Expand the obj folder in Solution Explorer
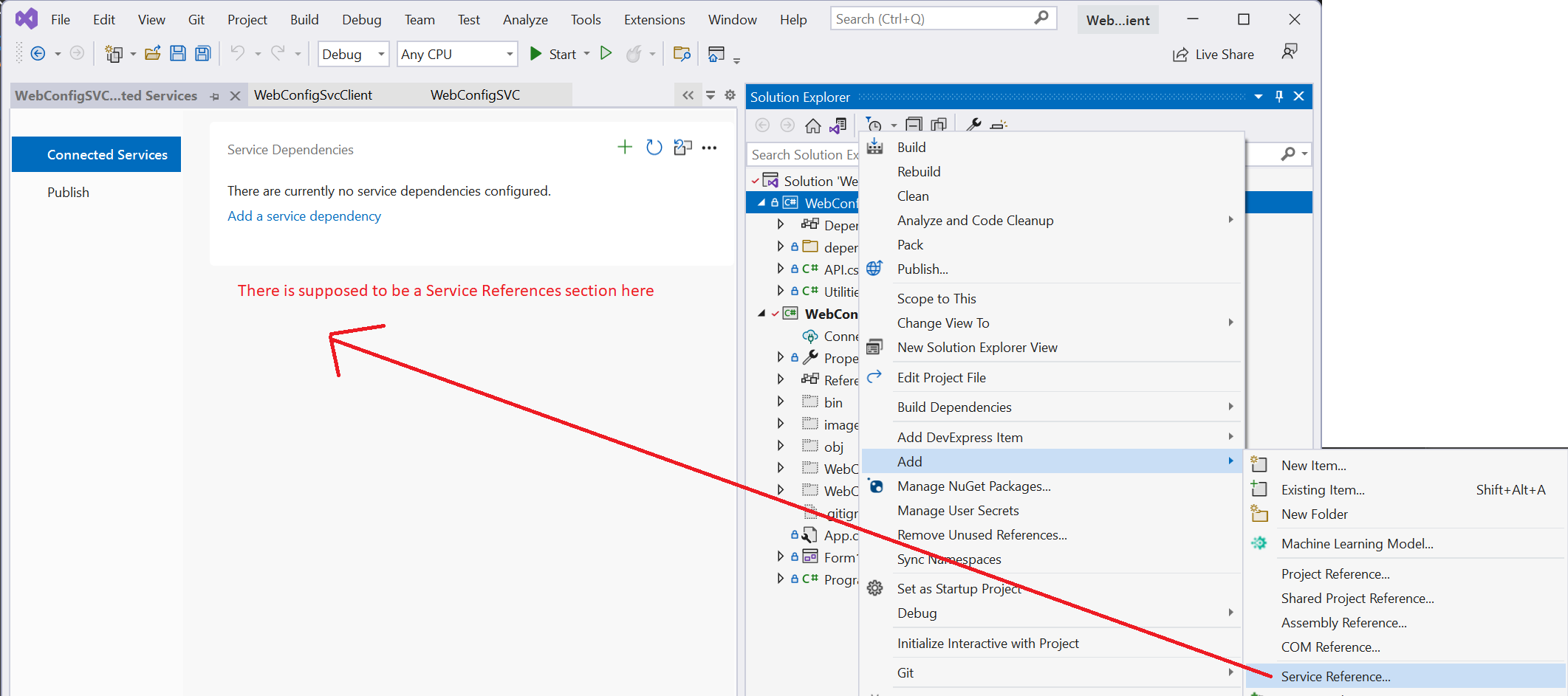This screenshot has width=1568, height=696. tap(781, 446)
